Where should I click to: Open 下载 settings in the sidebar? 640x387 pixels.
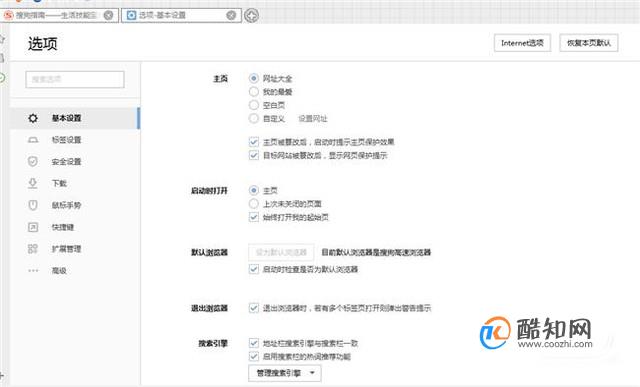[75, 183]
